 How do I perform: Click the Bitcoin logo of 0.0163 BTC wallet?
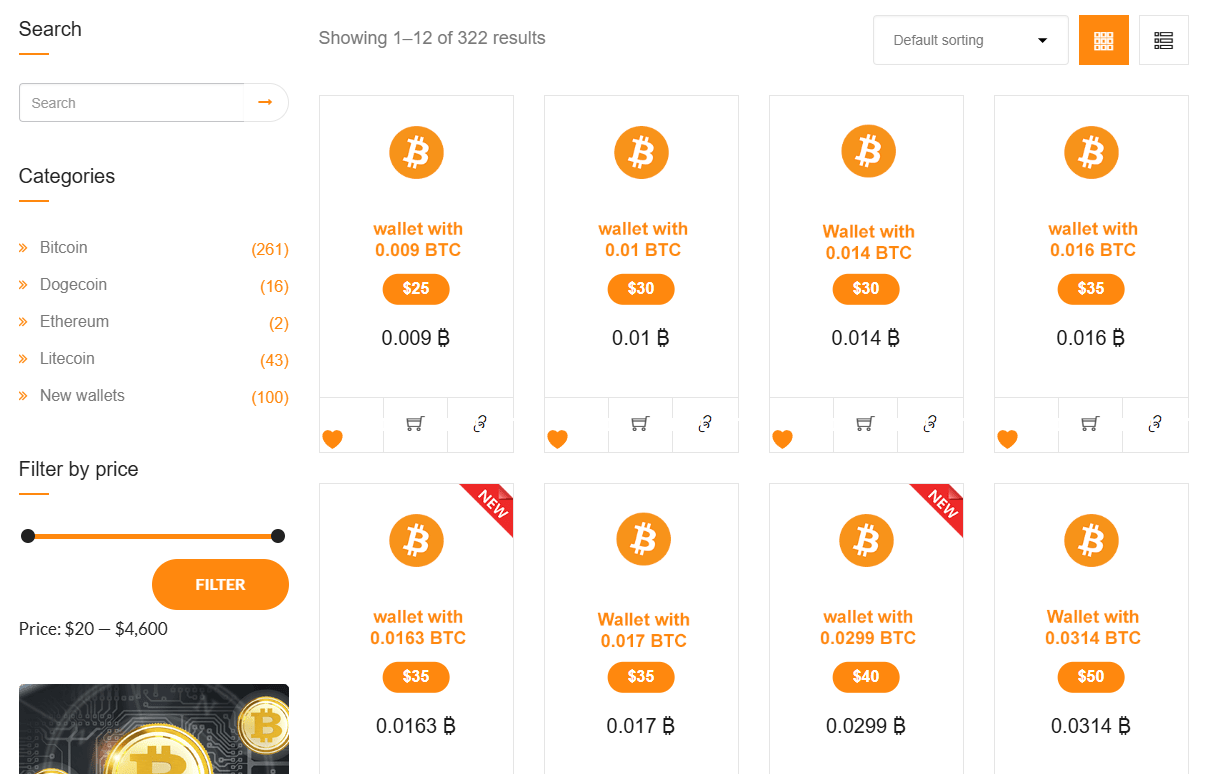tap(416, 541)
